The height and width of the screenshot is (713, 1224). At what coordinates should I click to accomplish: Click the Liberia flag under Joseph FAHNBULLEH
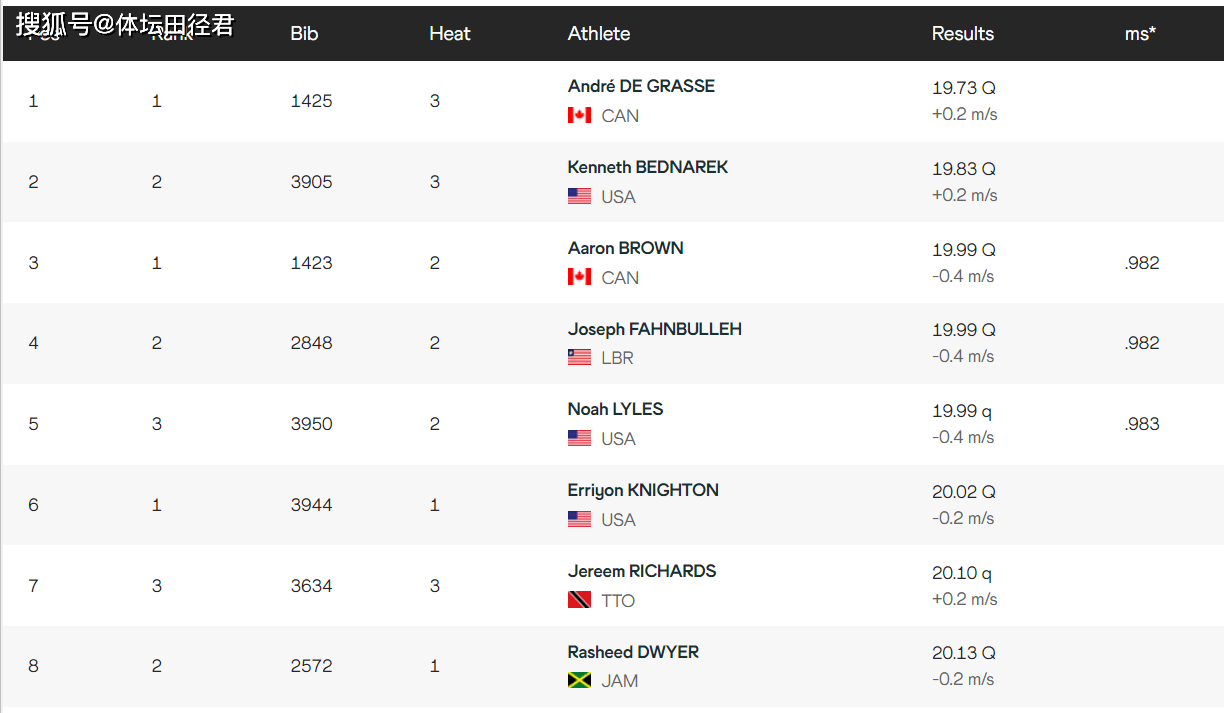(579, 357)
